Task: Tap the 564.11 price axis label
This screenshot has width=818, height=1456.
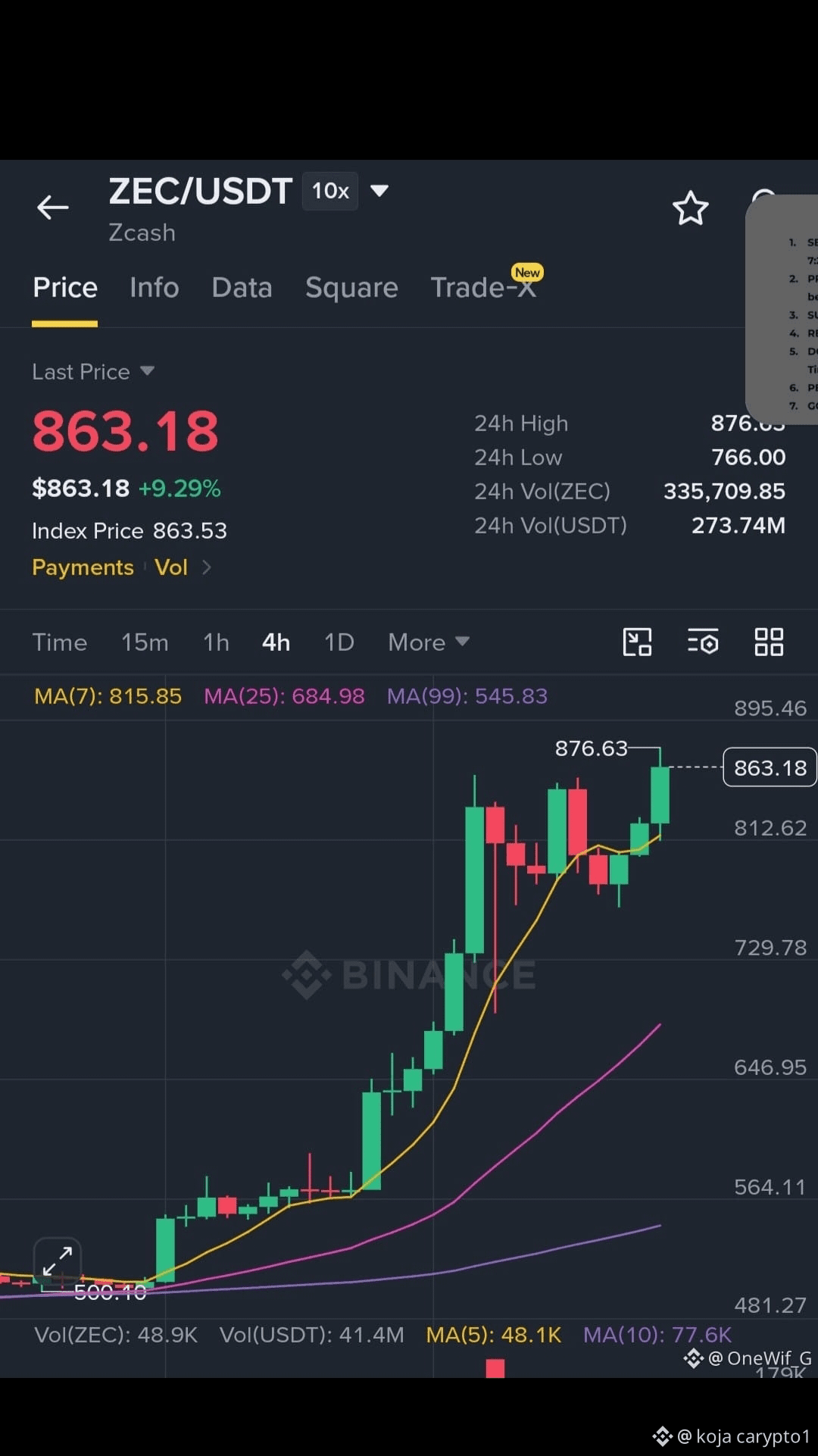Action: (x=770, y=1187)
